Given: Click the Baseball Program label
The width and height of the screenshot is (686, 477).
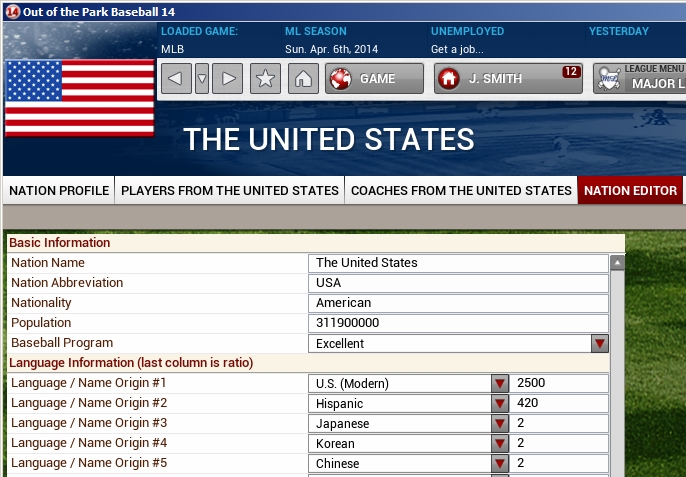Looking at the screenshot, I should [x=62, y=343].
